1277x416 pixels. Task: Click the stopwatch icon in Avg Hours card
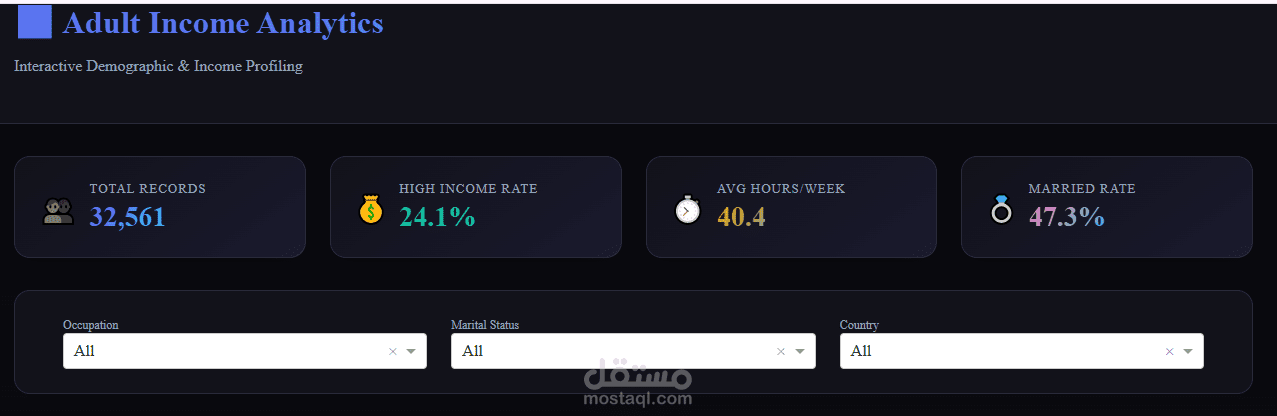point(688,210)
